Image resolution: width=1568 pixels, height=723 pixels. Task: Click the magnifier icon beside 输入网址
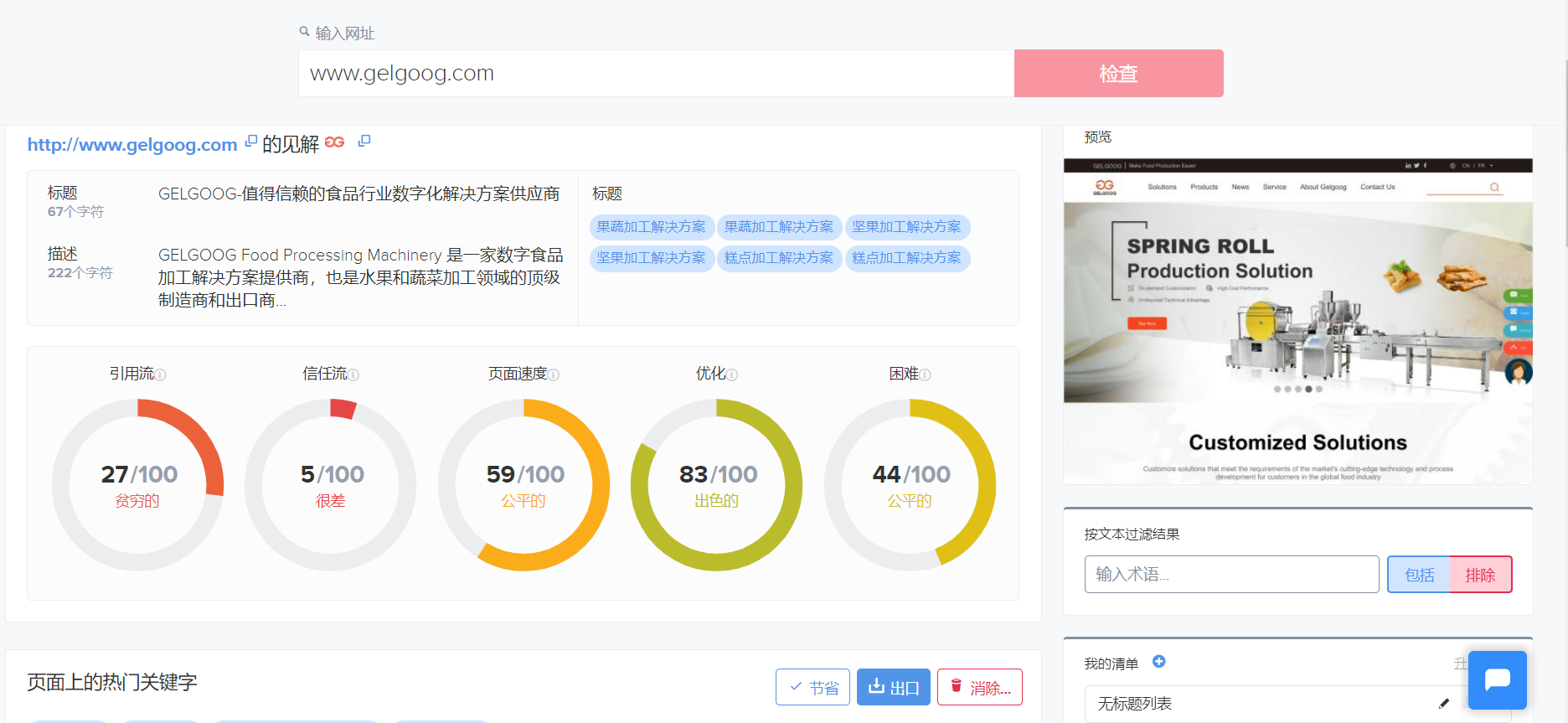(x=305, y=32)
